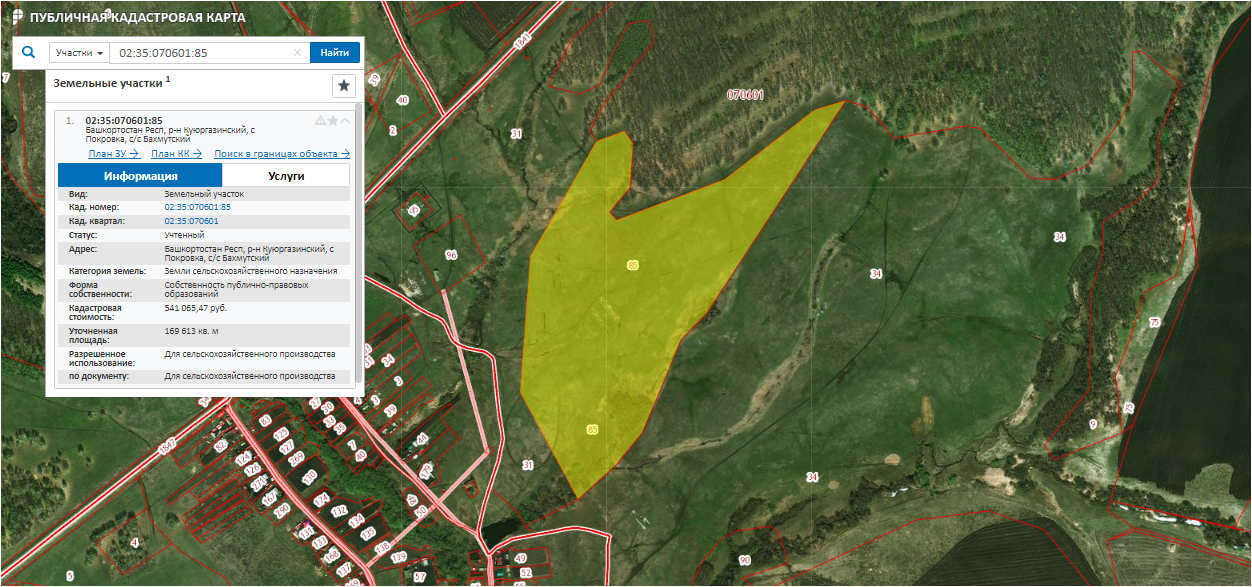Open the План ЗУ link
The width and height of the screenshot is (1252, 587).
coord(113,154)
